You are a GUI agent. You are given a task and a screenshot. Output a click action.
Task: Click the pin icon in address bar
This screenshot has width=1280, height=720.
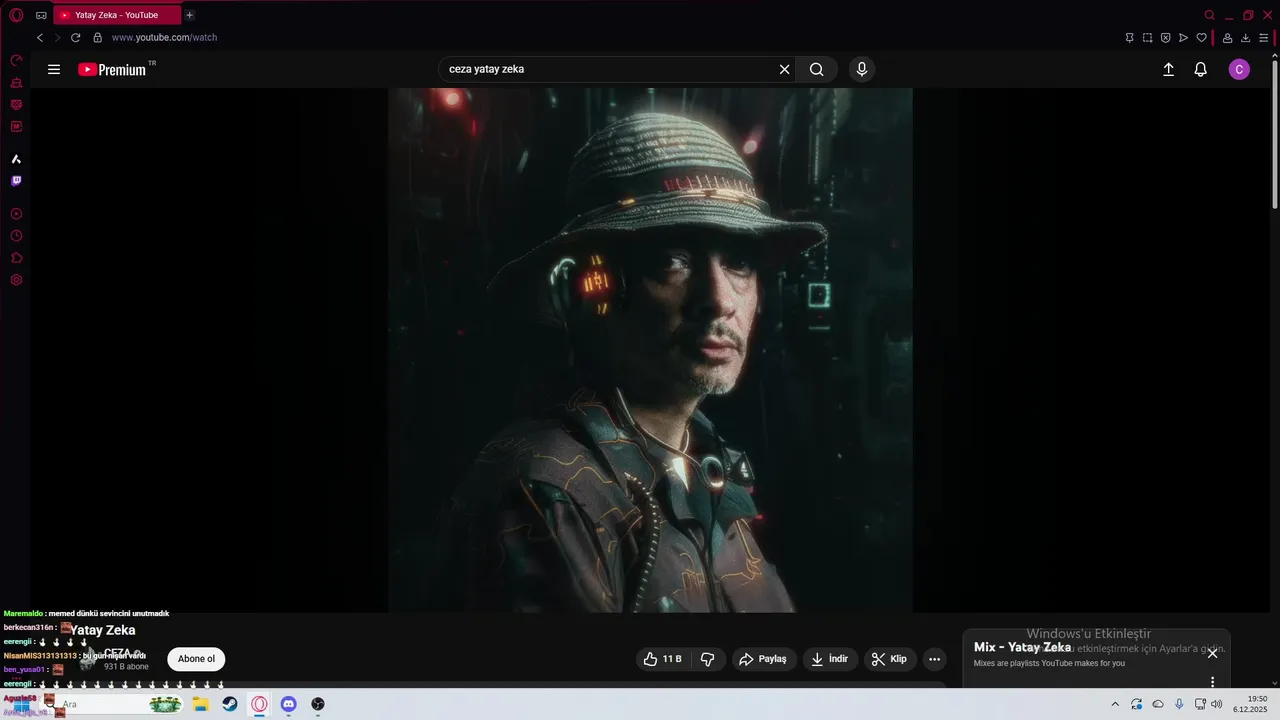pos(1130,38)
